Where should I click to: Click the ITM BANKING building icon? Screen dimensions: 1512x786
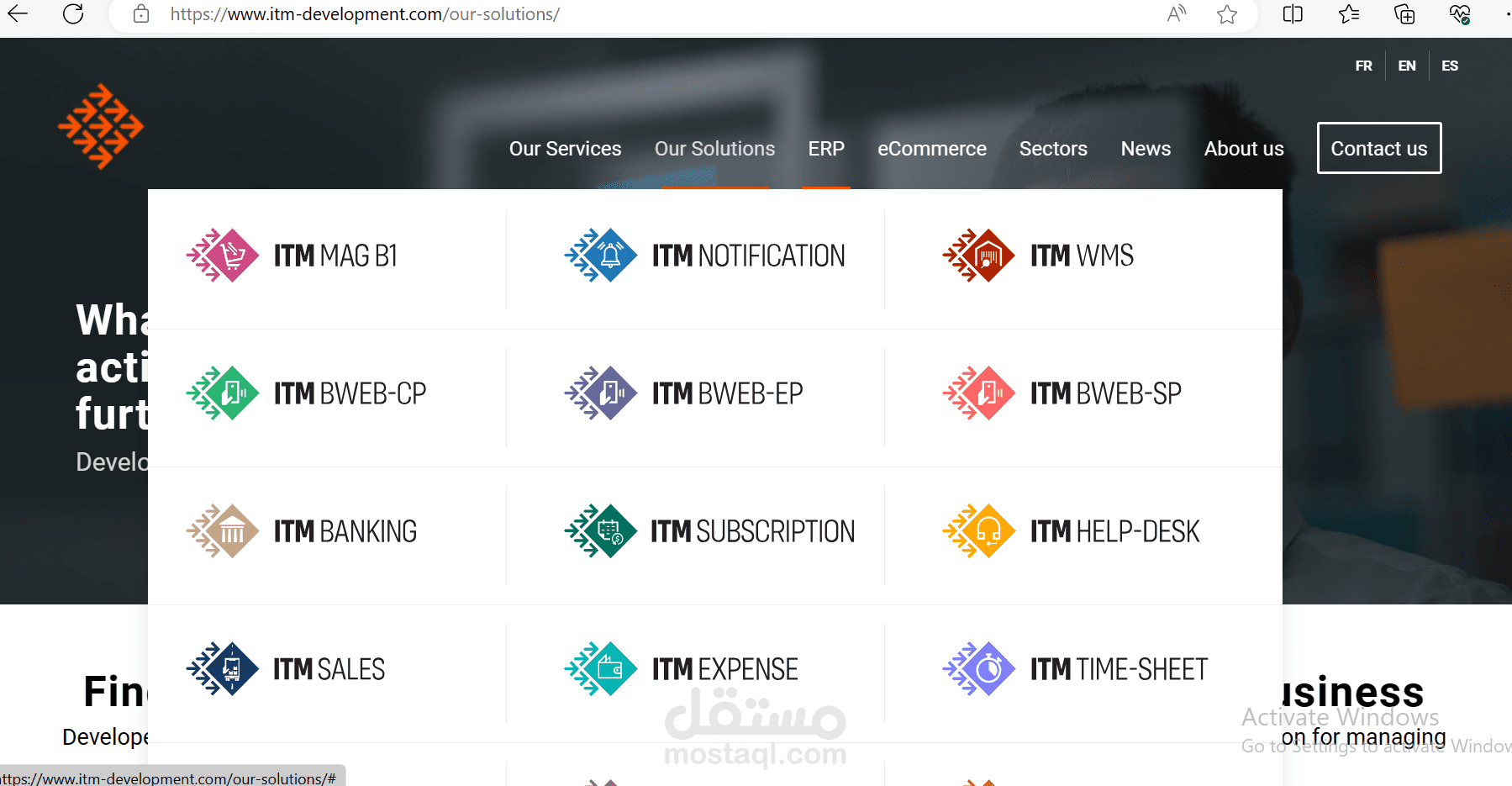click(223, 530)
